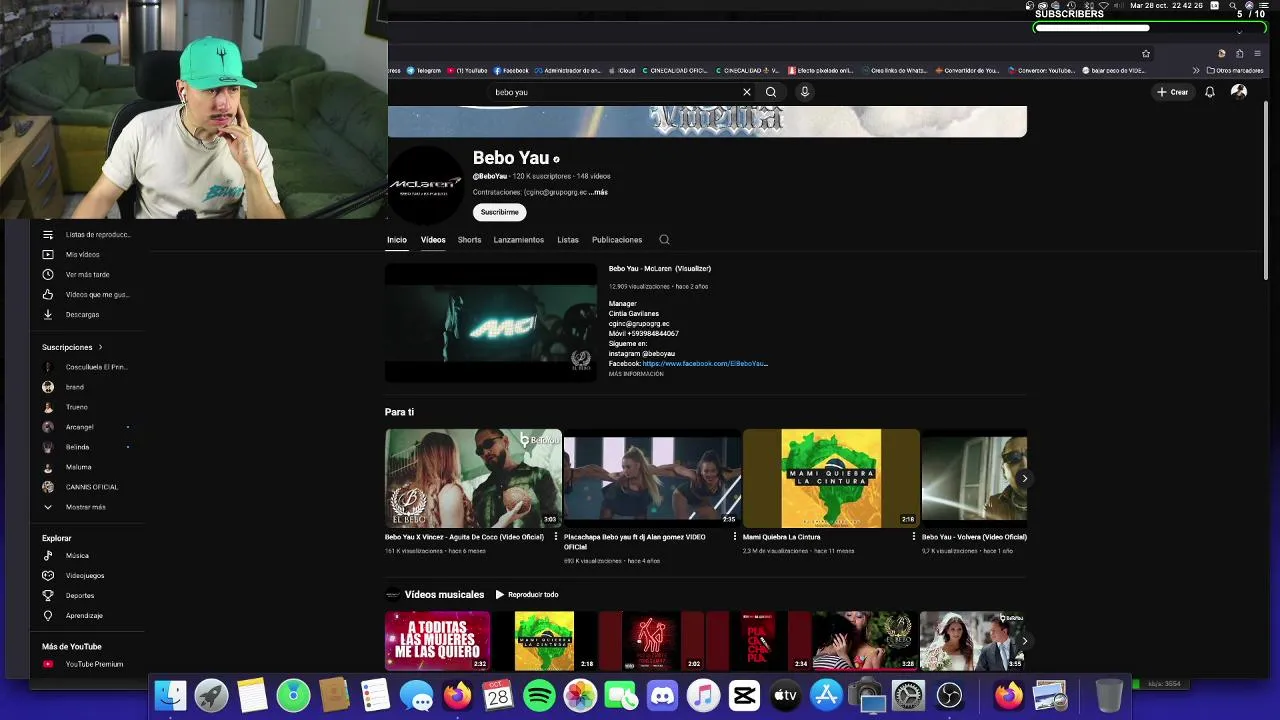The image size is (1280, 720).
Task: Launch OBS from the Dock
Action: (x=949, y=695)
